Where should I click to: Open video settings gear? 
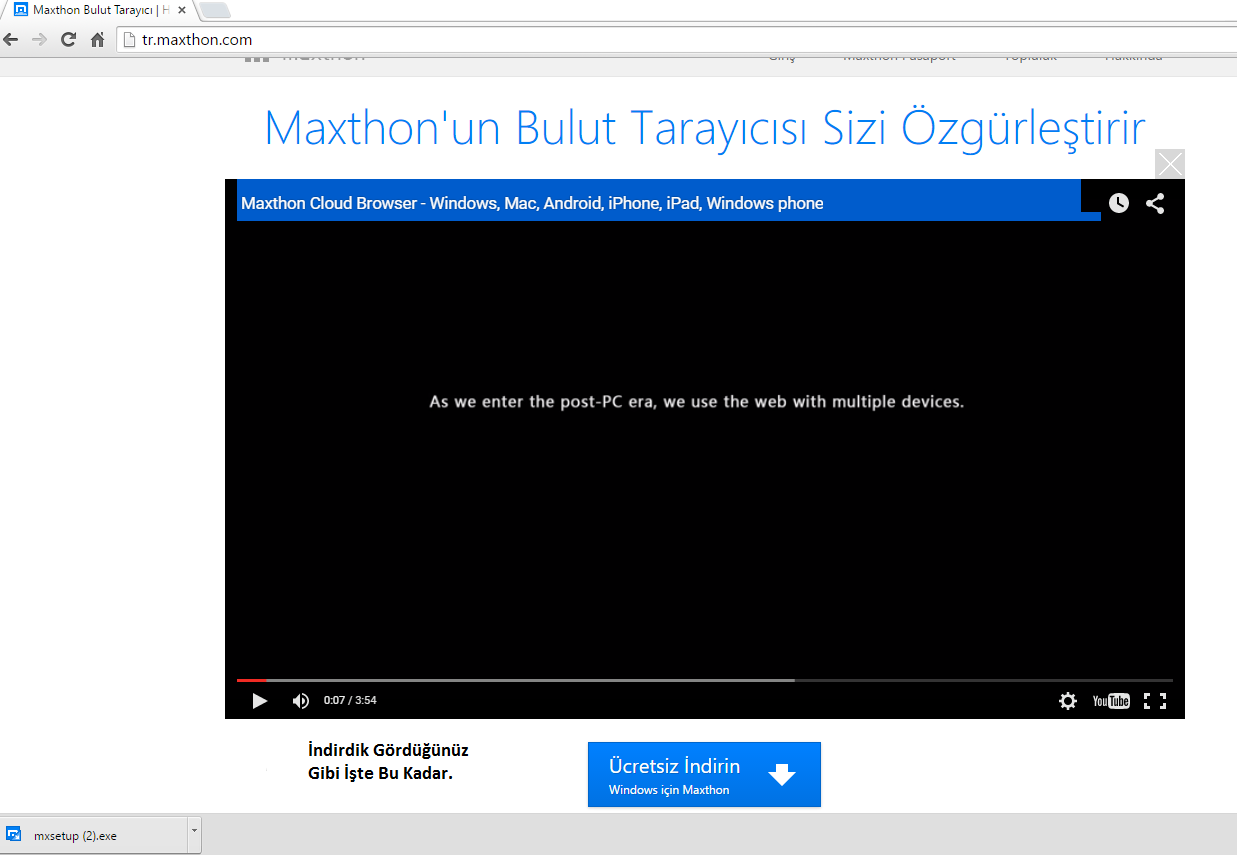(x=1068, y=701)
